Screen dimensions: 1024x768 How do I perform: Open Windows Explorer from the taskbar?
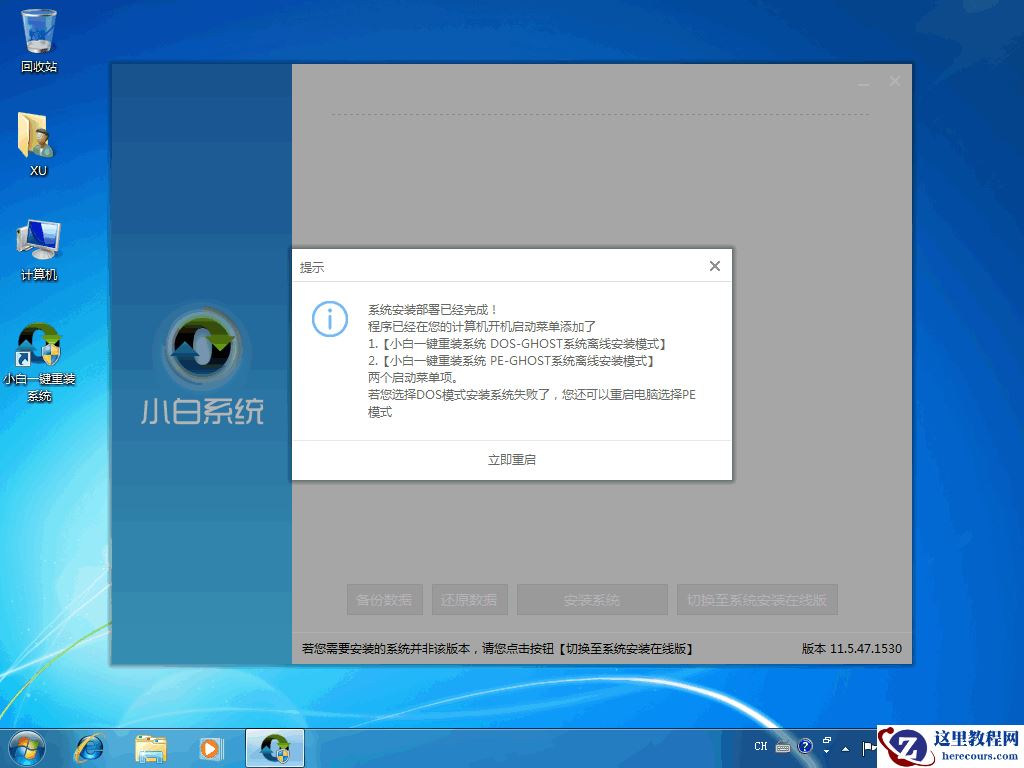click(x=150, y=747)
